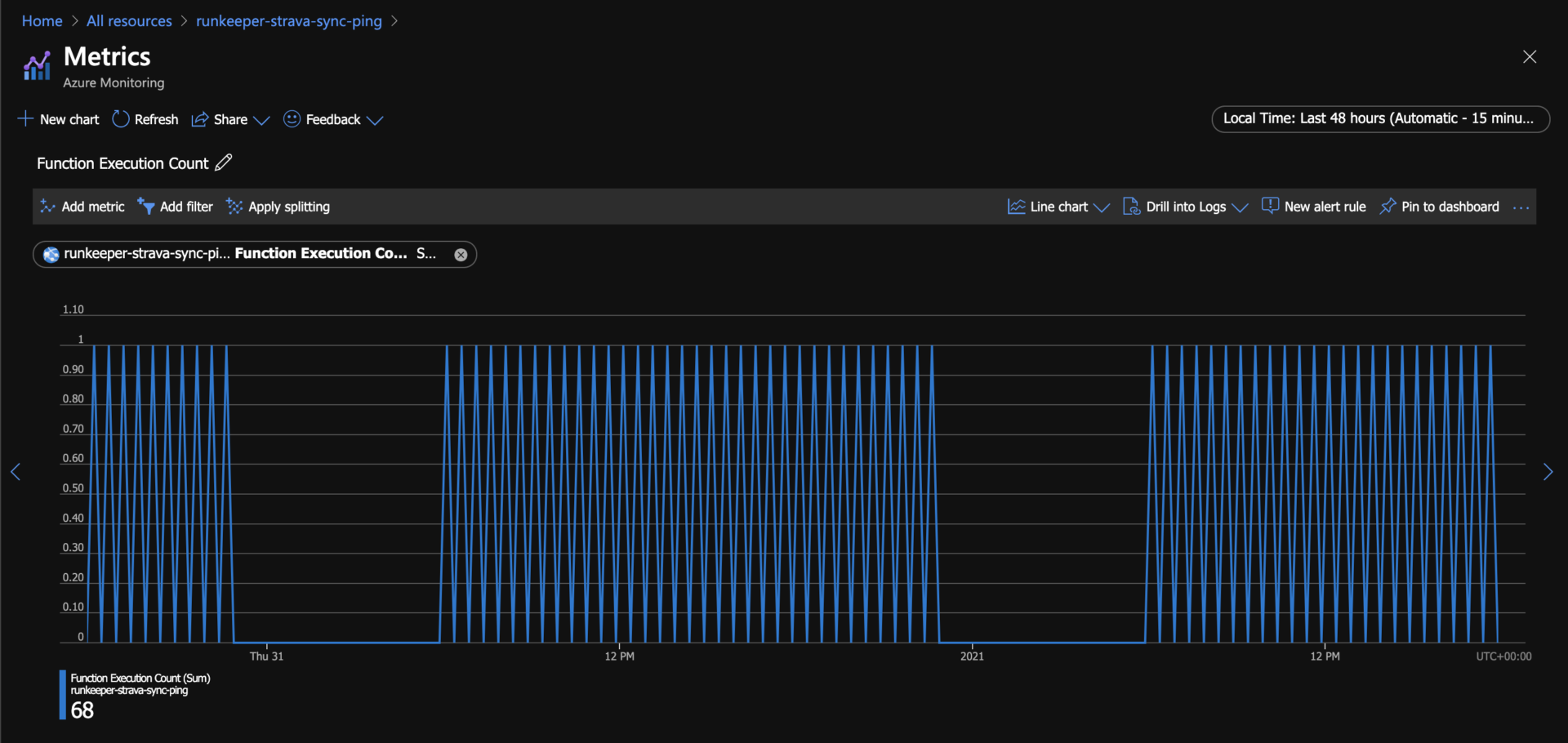1568x743 pixels.
Task: Open the more options ellipsis menu
Action: pos(1520,207)
